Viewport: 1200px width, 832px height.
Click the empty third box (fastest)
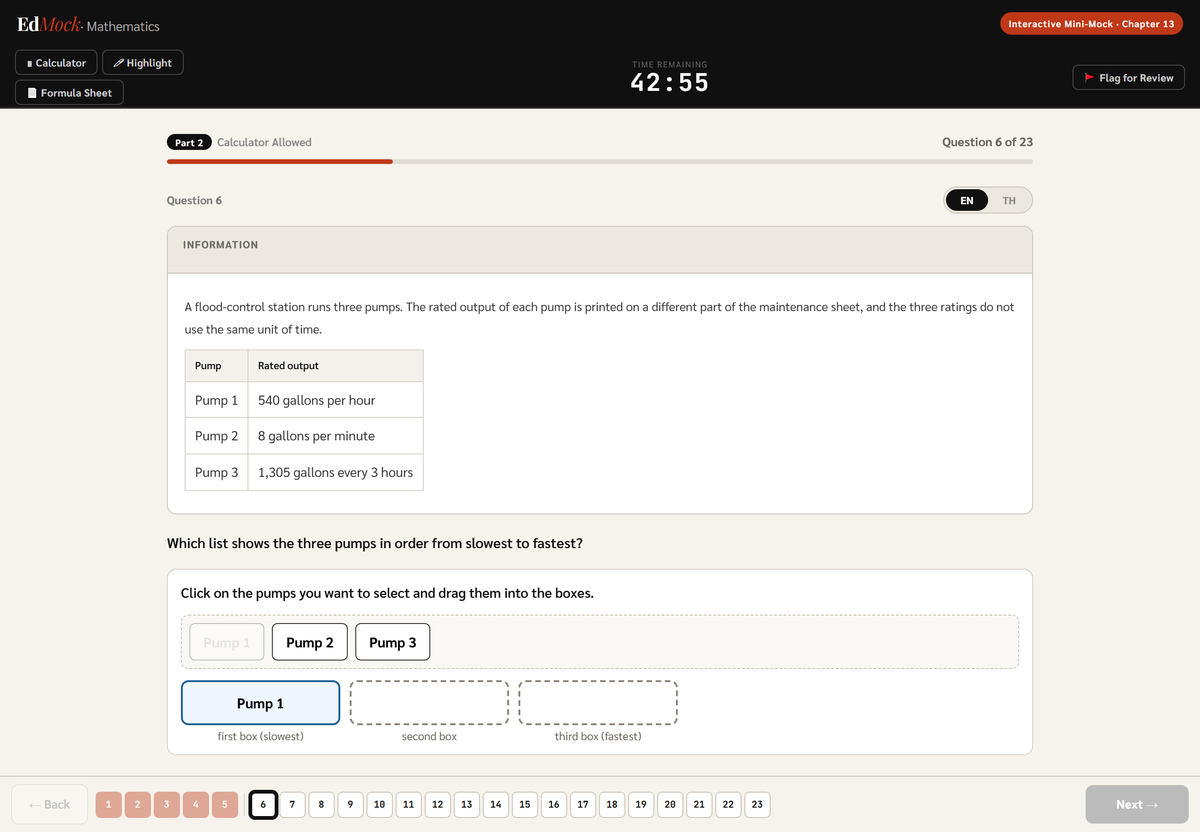pyautogui.click(x=598, y=703)
